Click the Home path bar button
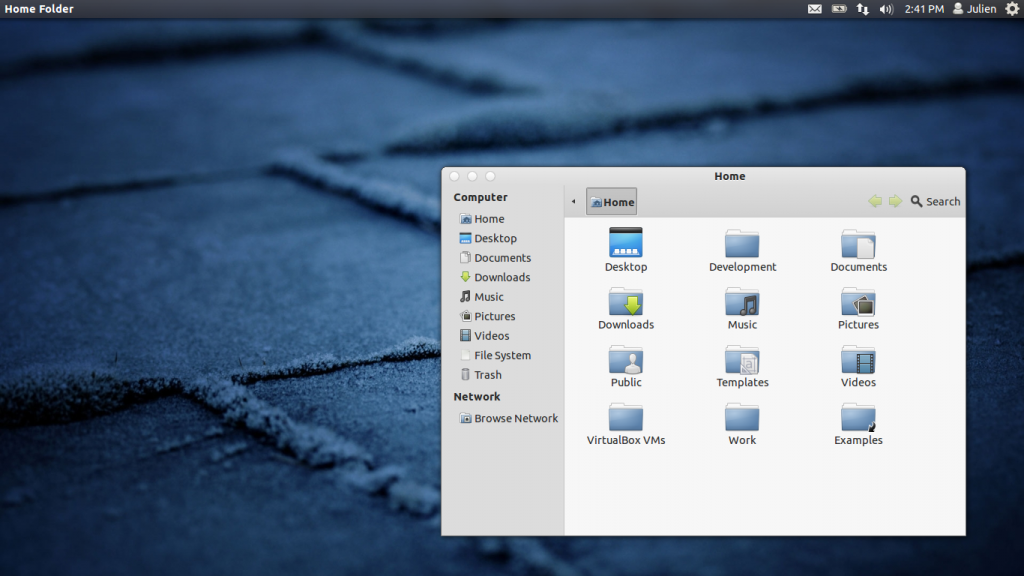The width and height of the screenshot is (1024, 576). pos(611,202)
